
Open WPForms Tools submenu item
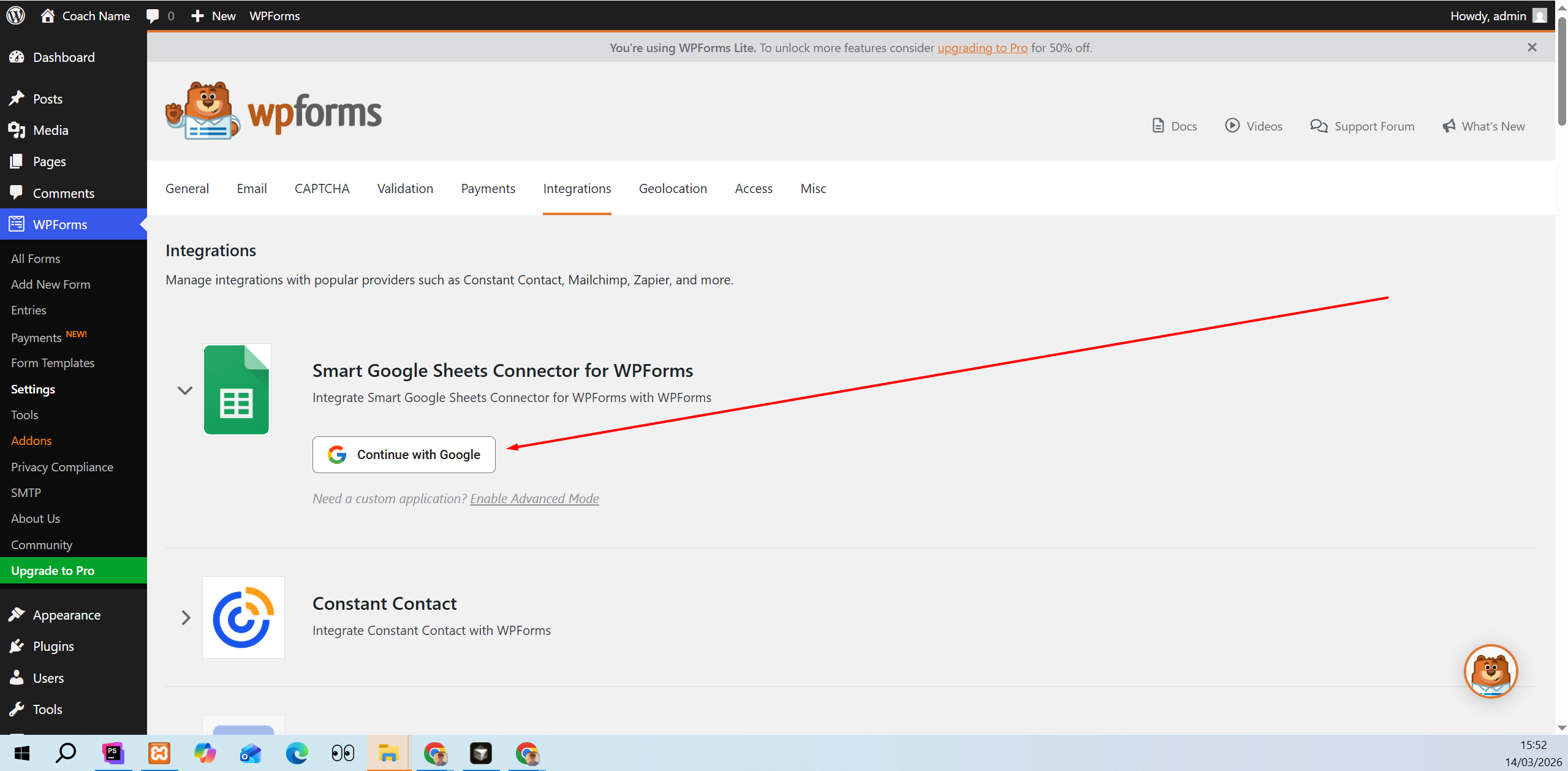pos(25,415)
